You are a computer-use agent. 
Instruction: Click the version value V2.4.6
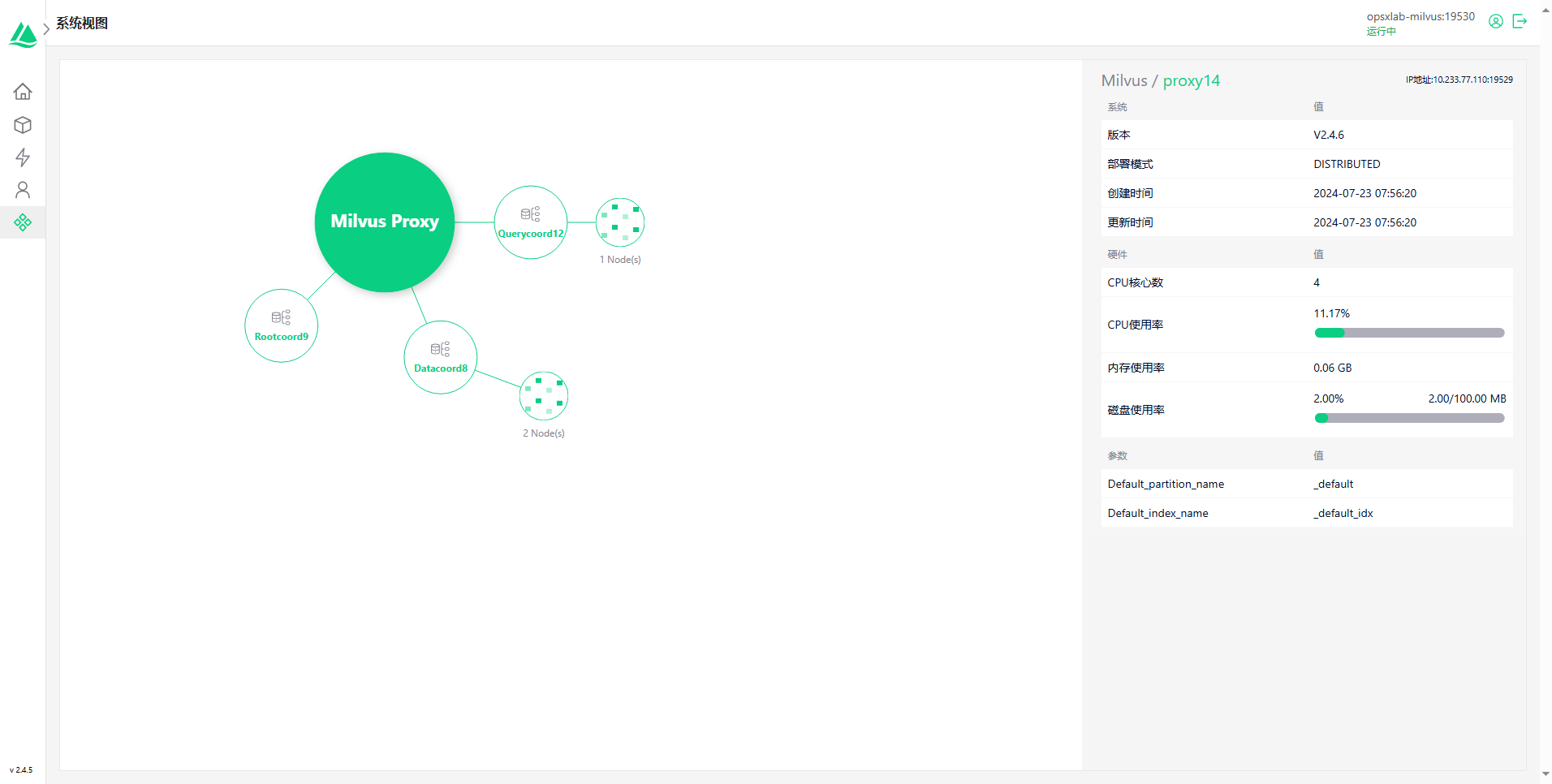(x=1329, y=135)
